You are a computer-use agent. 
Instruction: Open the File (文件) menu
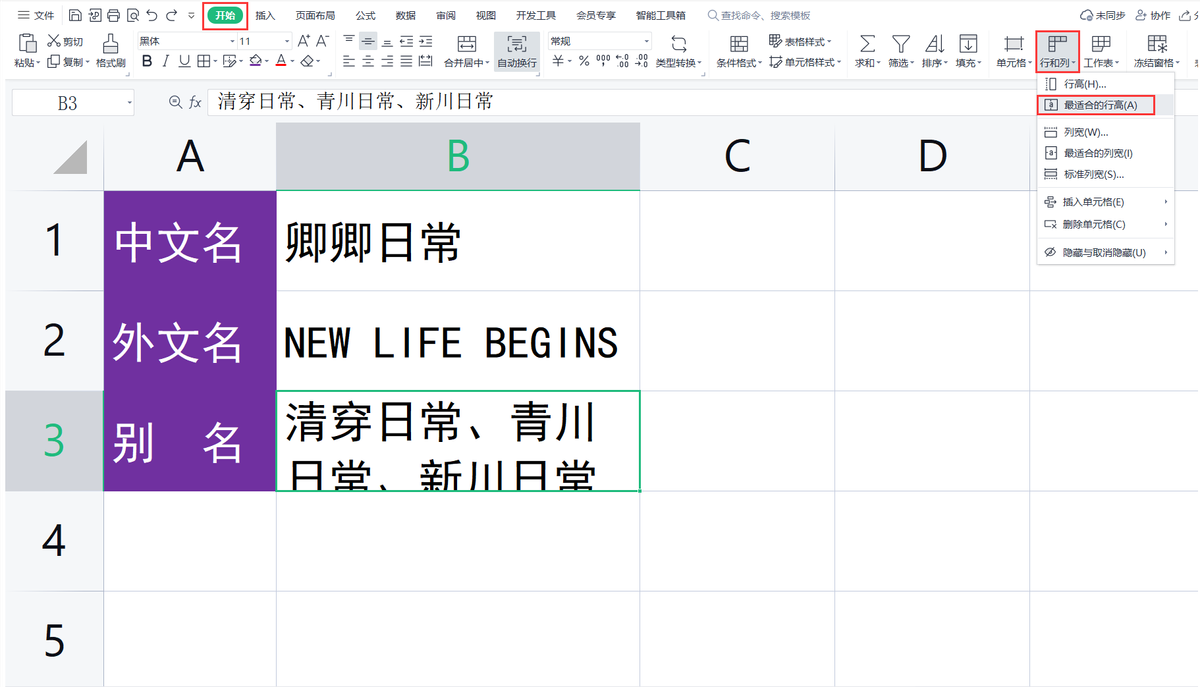(x=36, y=16)
